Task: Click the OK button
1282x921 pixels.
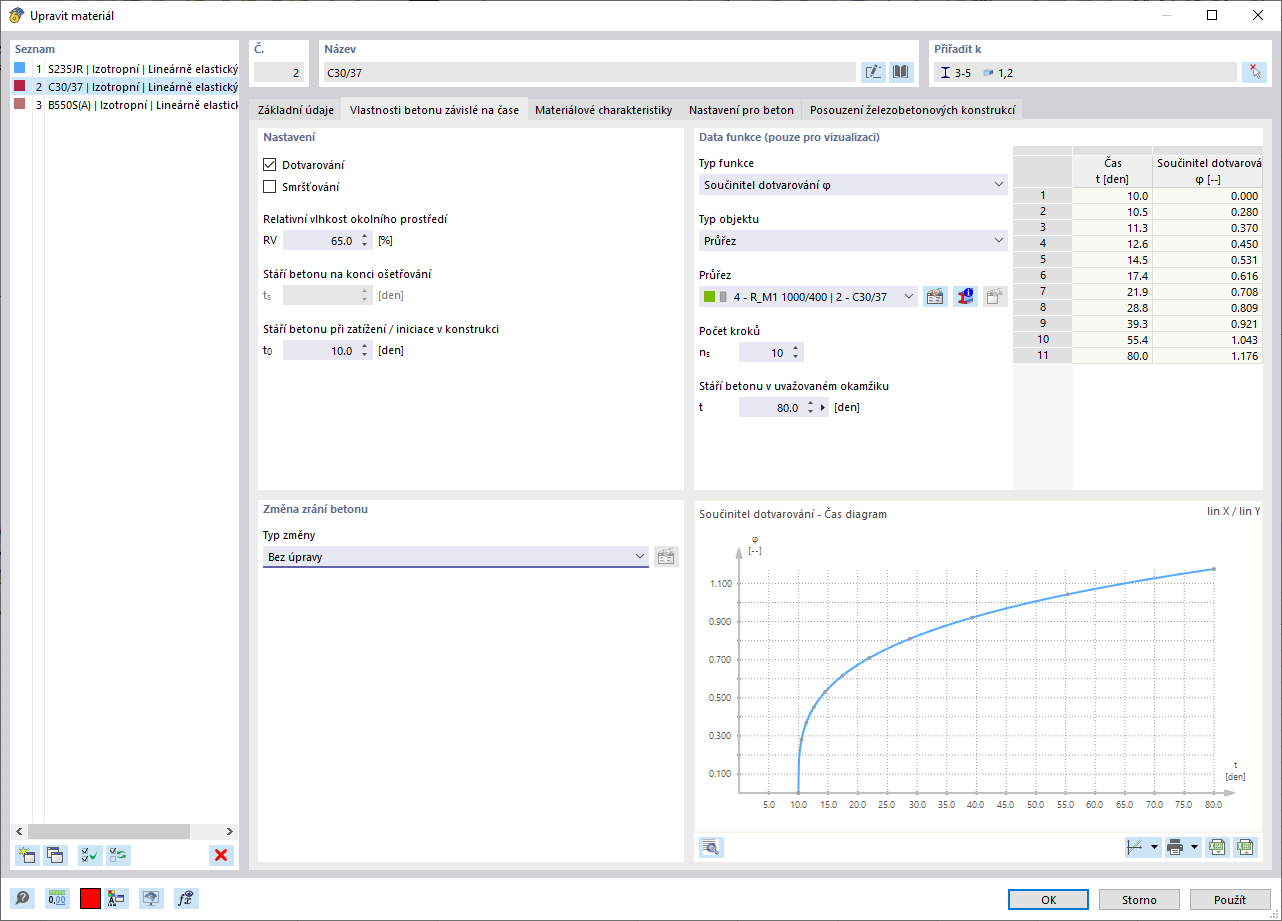Action: tap(1048, 900)
